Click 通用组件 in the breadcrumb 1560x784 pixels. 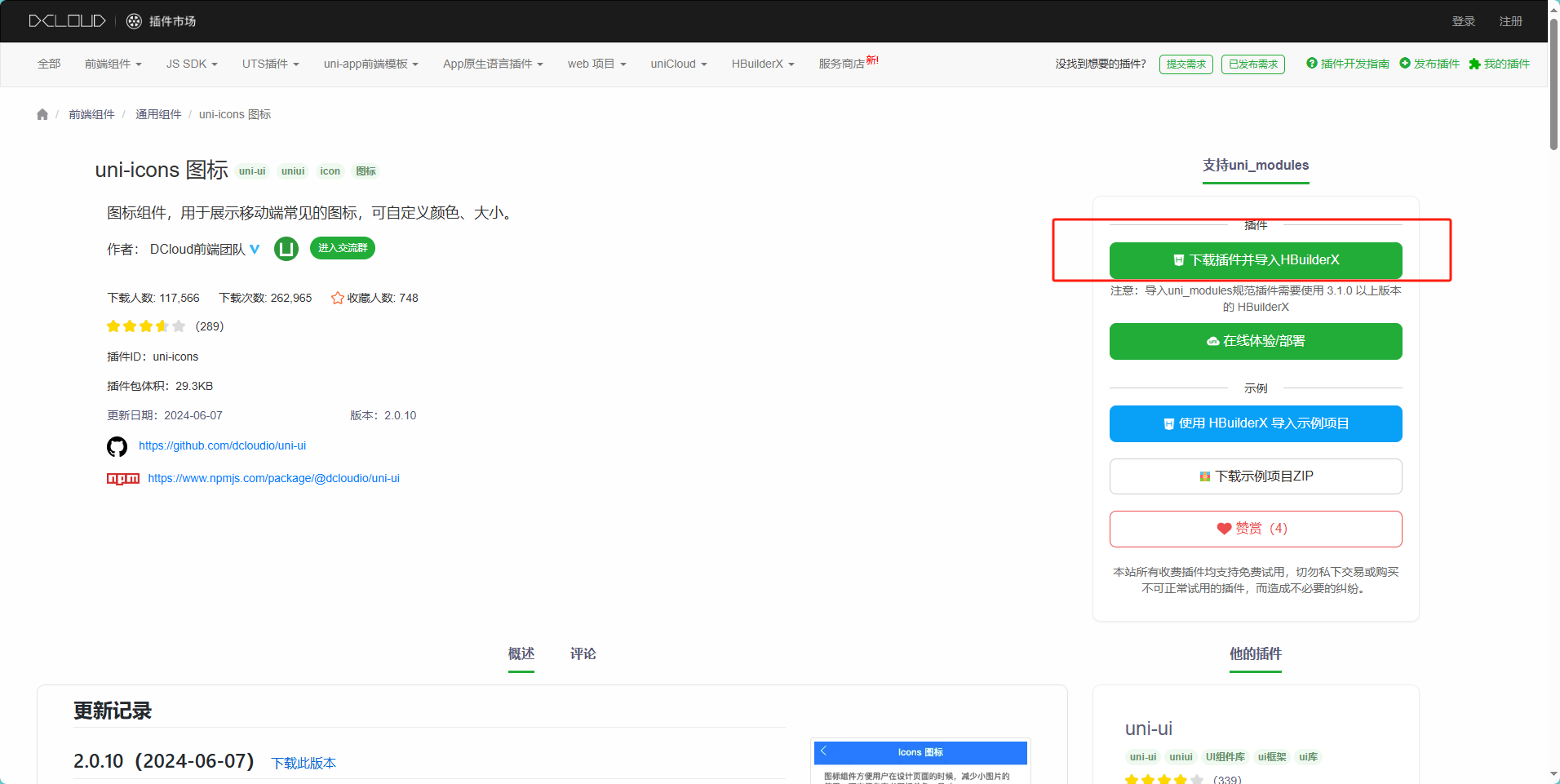(158, 114)
